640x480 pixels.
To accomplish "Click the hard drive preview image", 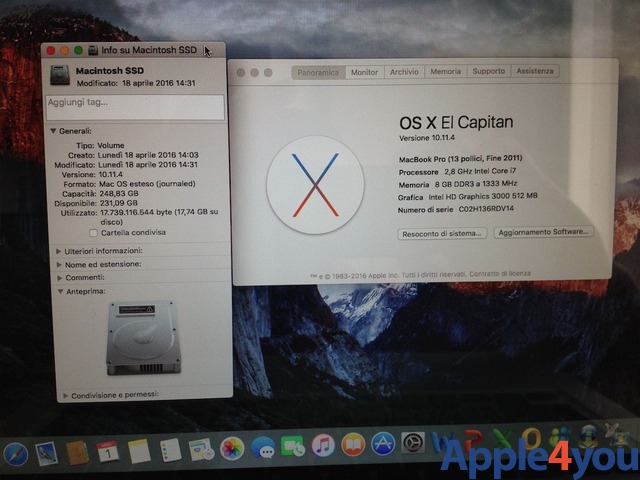I will tap(143, 338).
